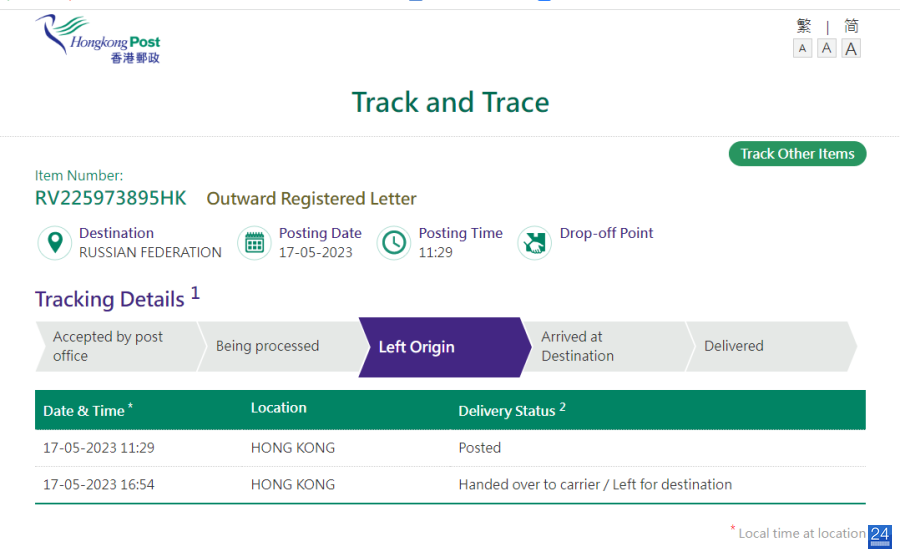Click the Destination location pin icon
This screenshot has height=557, width=900.
55,242
